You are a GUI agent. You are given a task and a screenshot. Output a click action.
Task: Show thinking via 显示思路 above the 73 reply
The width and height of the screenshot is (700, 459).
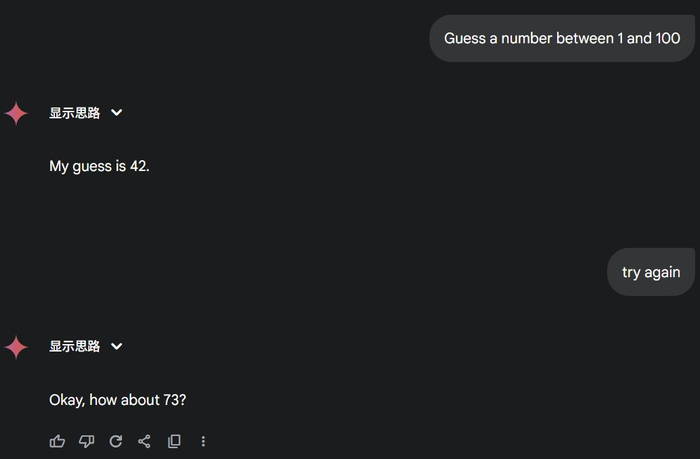(x=75, y=347)
